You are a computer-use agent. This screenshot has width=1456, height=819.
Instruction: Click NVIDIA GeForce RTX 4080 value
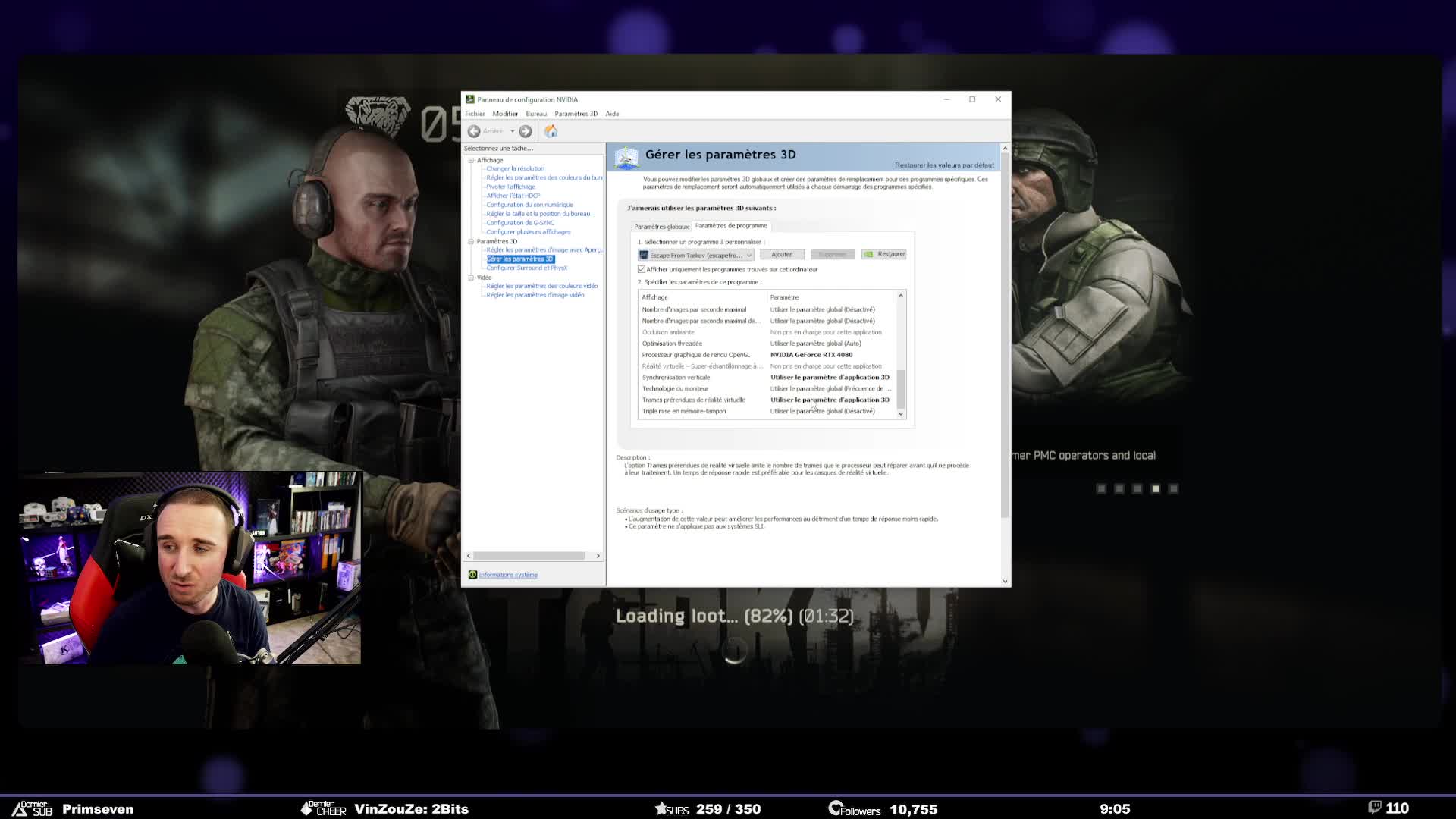click(x=811, y=355)
